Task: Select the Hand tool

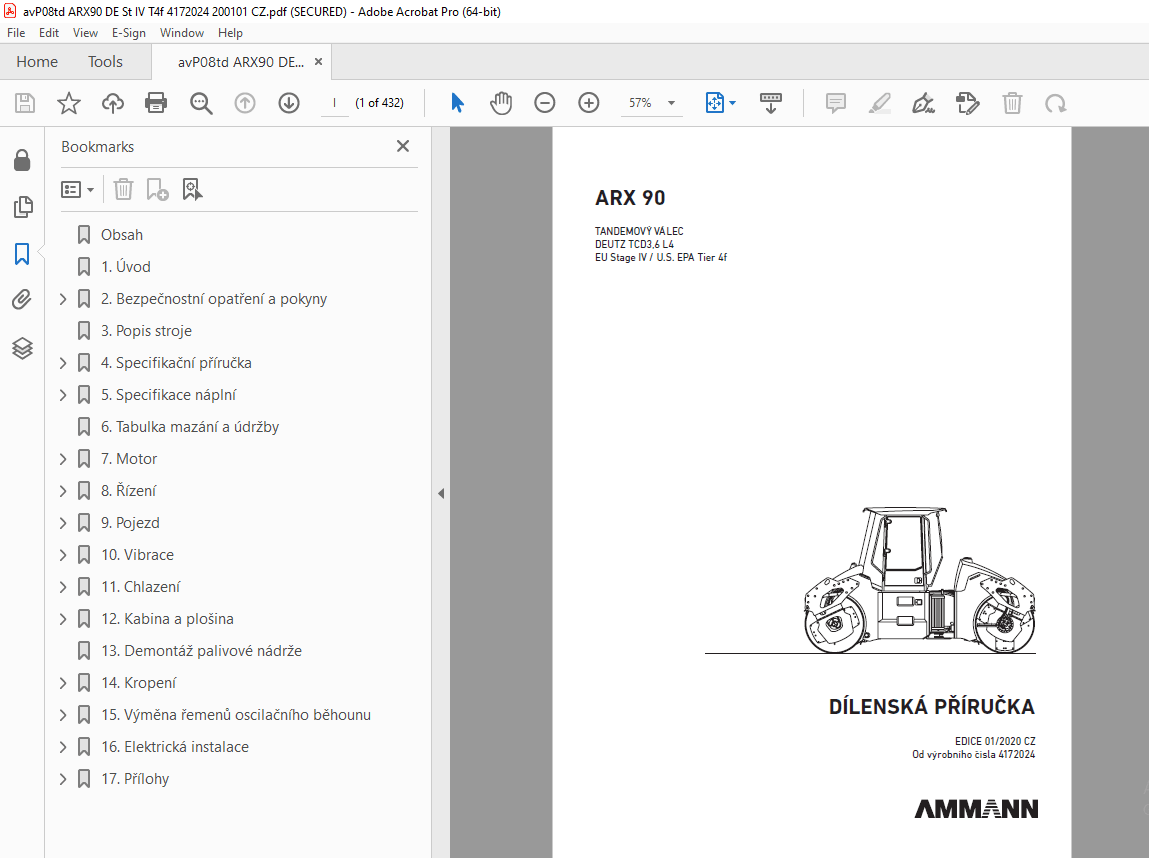Action: pos(500,102)
